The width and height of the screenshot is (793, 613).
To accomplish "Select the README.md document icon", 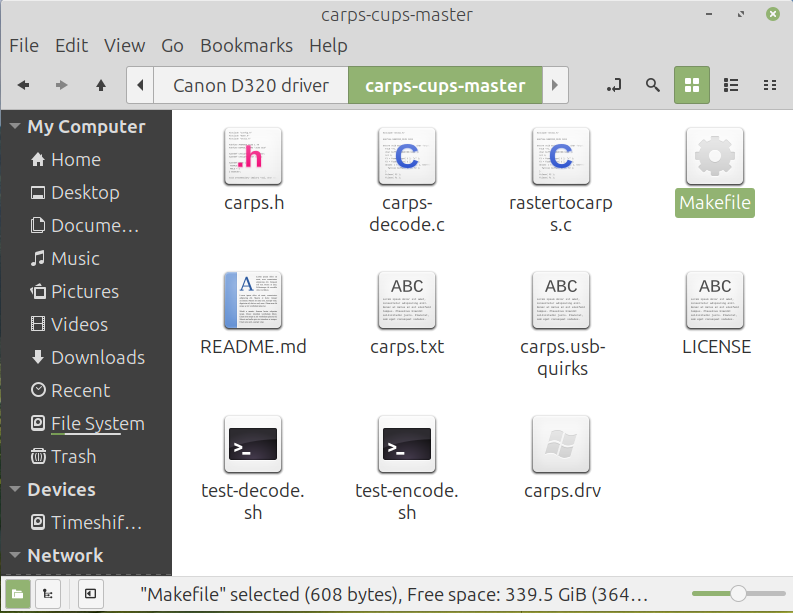I will click(x=253, y=300).
